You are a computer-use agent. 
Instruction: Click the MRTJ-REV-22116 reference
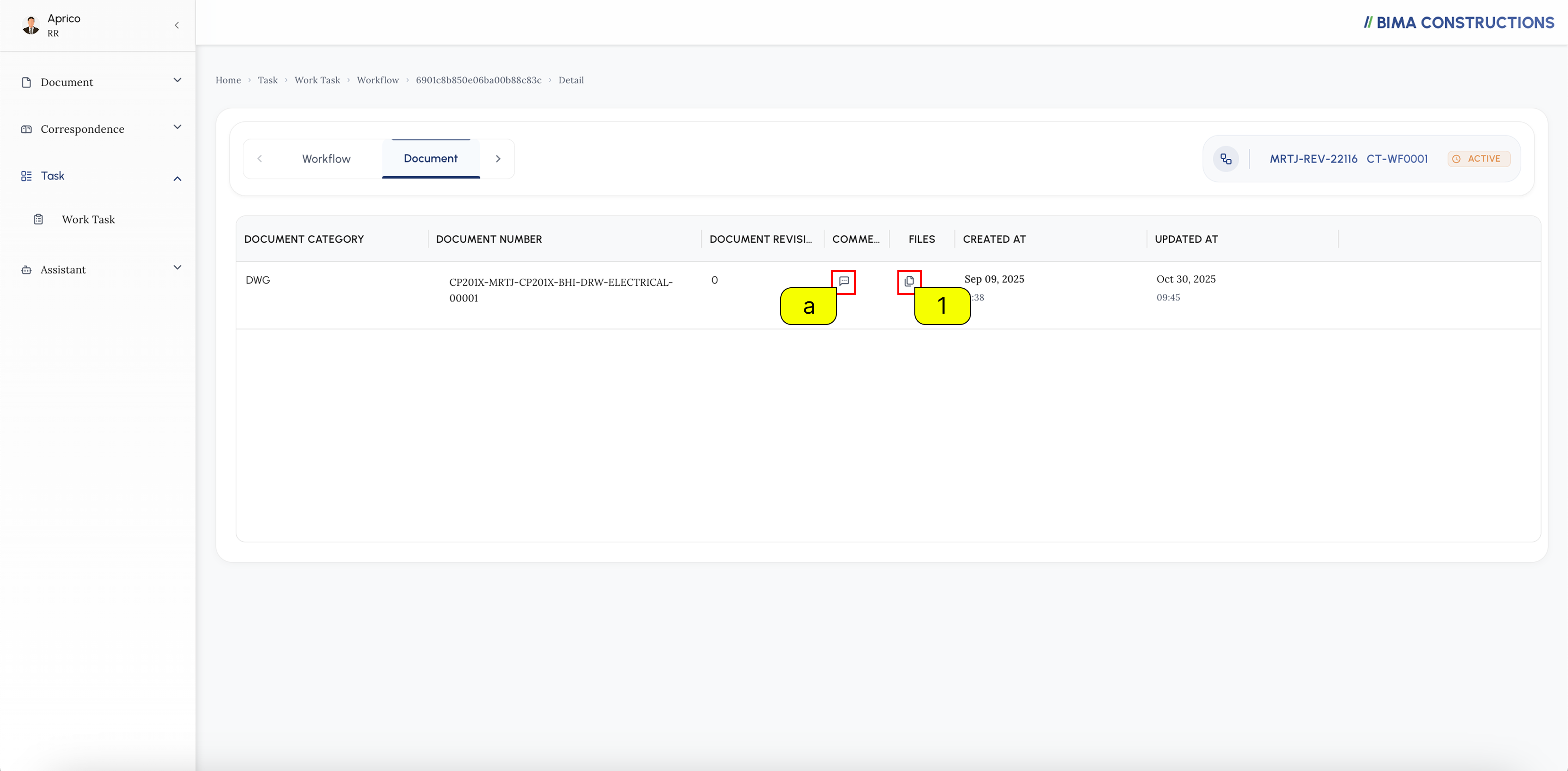(1313, 159)
